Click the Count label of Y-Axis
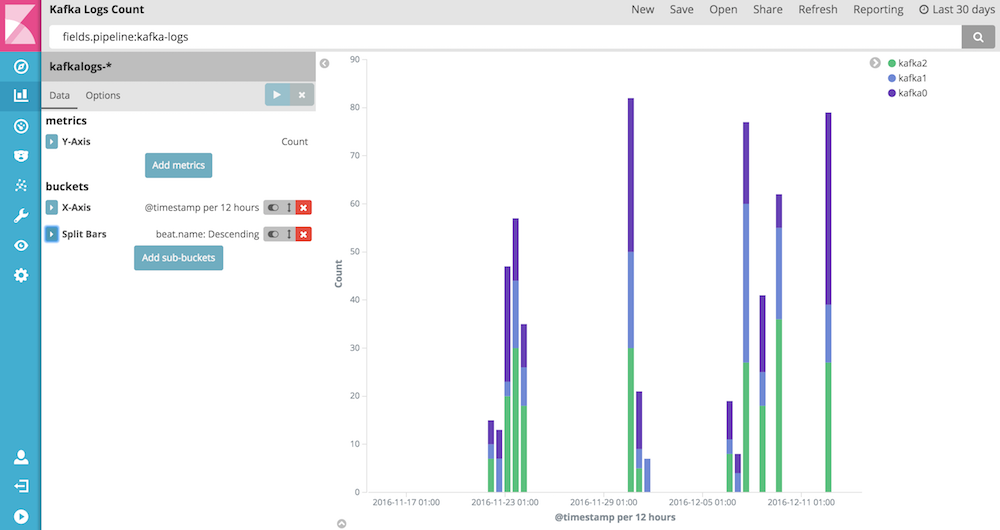Image resolution: width=1000 pixels, height=530 pixels. (x=295, y=142)
